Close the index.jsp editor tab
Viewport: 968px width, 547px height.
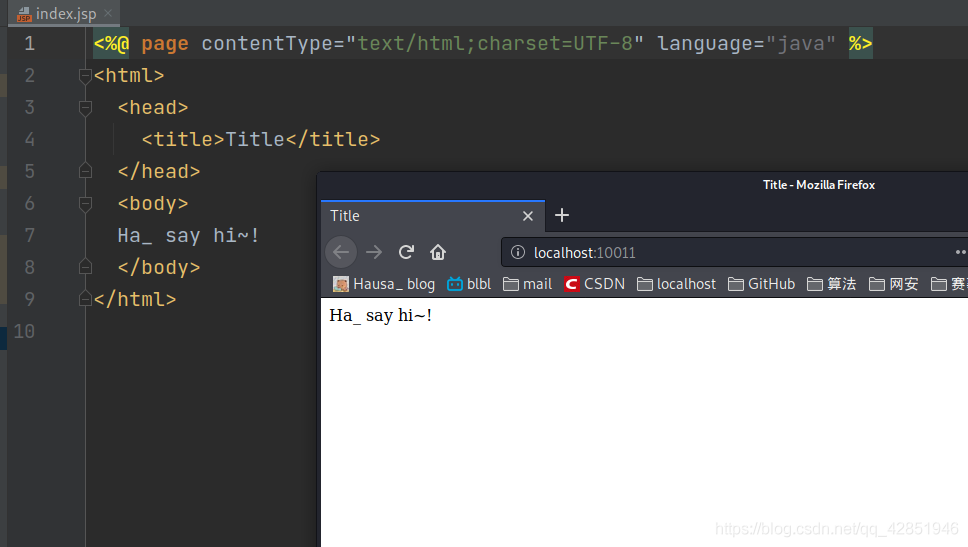coord(108,14)
